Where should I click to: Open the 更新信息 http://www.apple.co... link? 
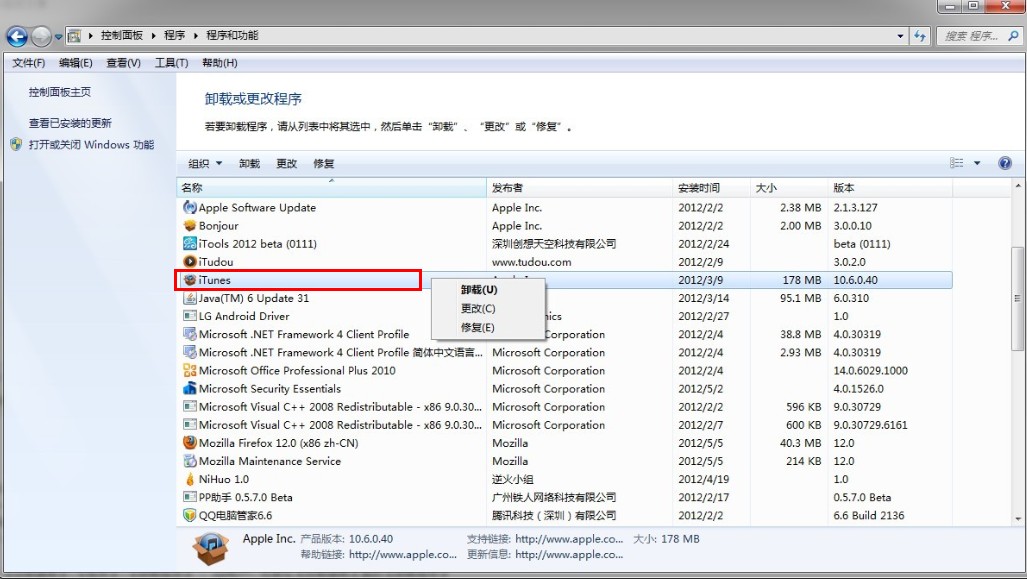click(569, 555)
